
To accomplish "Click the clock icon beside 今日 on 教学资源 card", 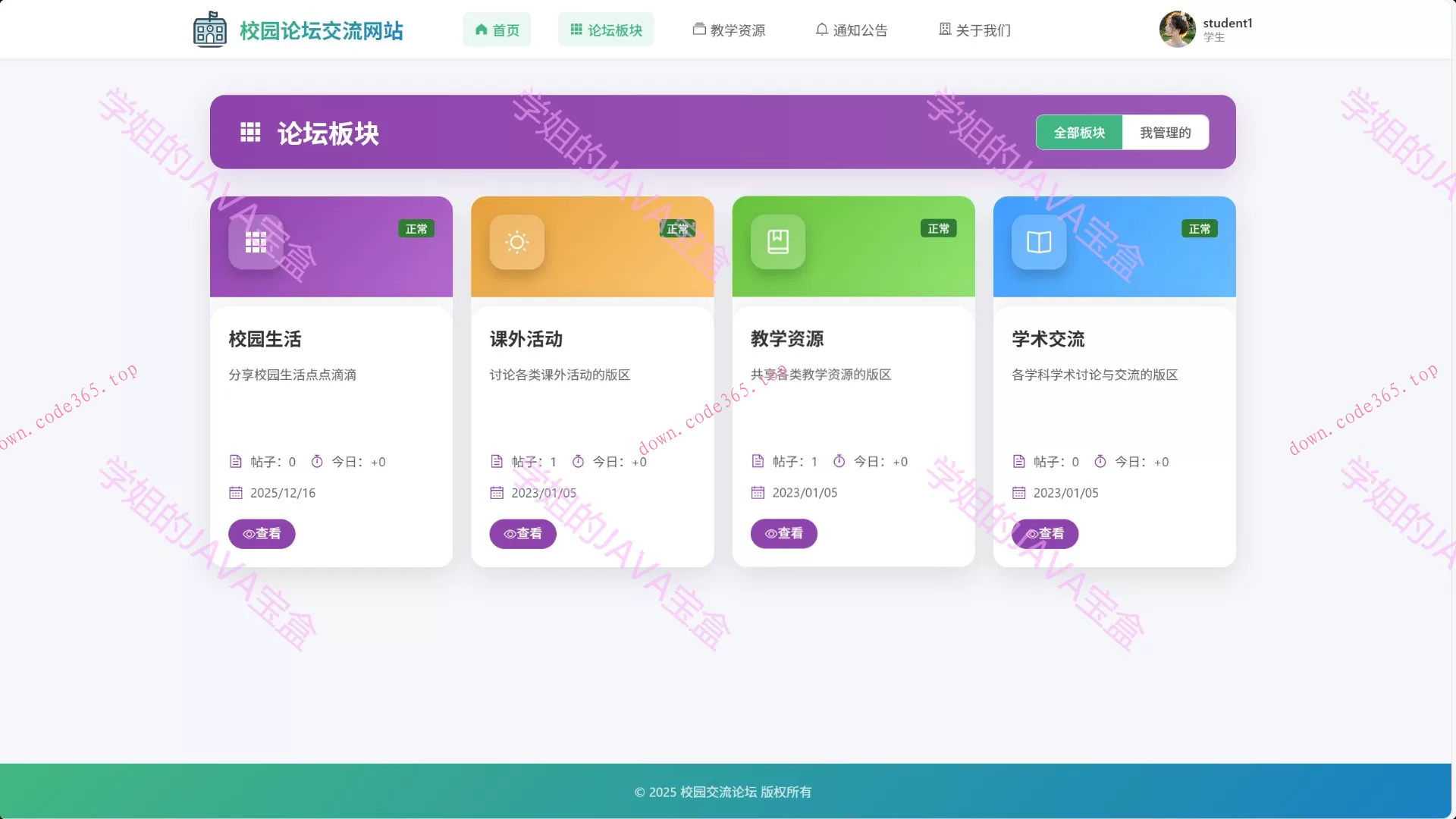I will click(x=839, y=461).
